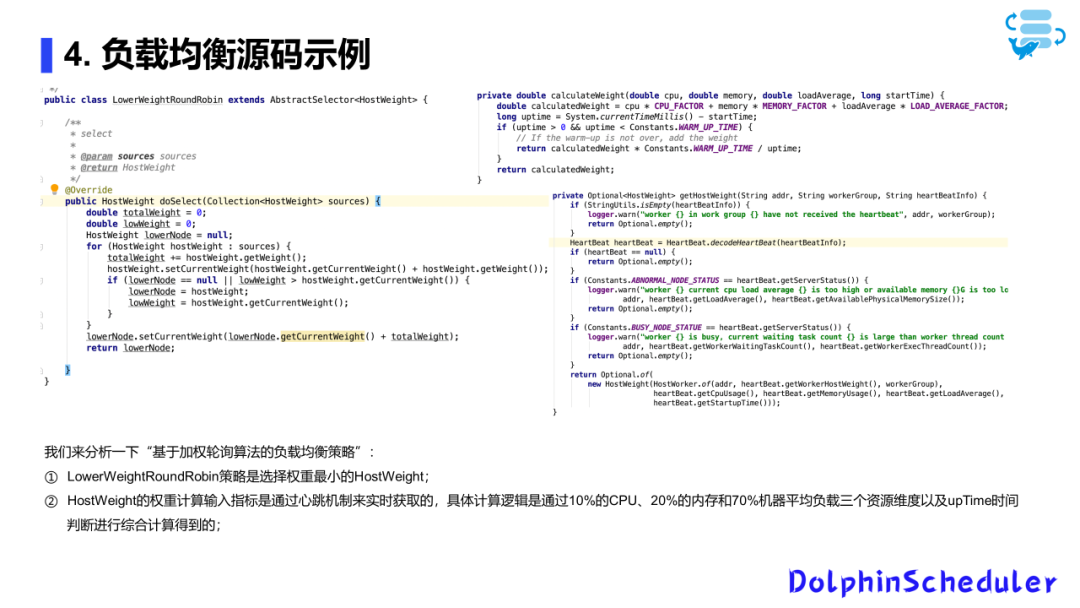
Task: Click the heartBeat.getWorkerWaitingTaskCount() argument line
Action: [804, 346]
